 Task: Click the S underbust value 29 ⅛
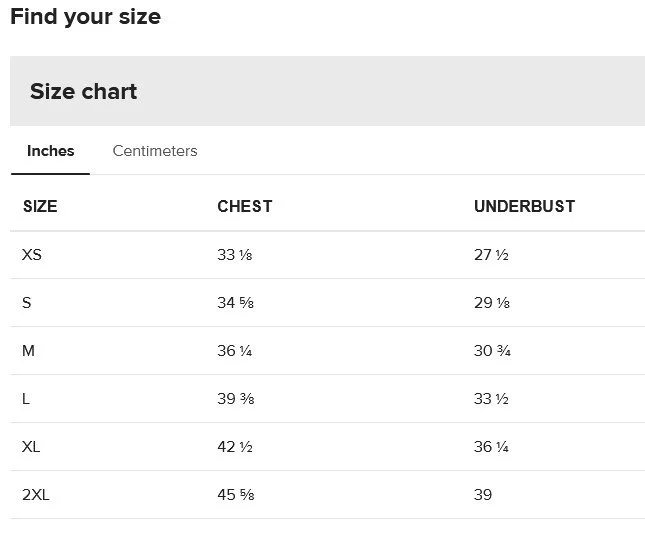pos(491,303)
